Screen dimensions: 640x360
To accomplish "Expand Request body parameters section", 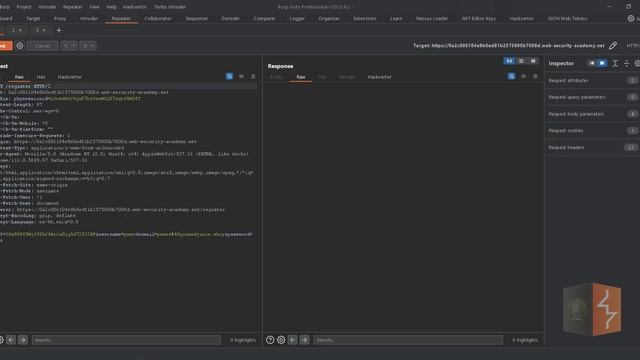I will (x=592, y=114).
